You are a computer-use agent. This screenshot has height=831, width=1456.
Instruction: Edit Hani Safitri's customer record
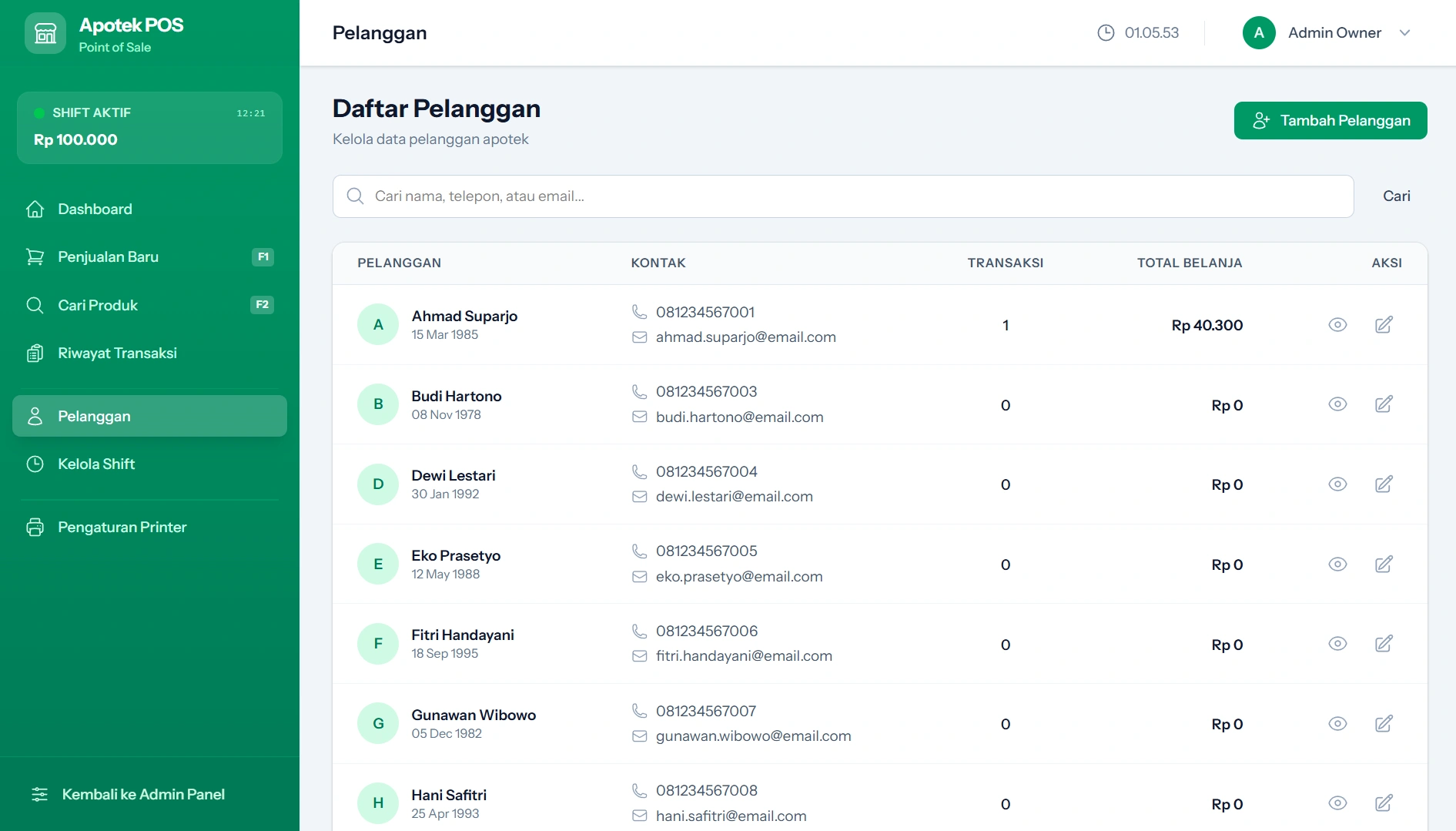(1384, 803)
